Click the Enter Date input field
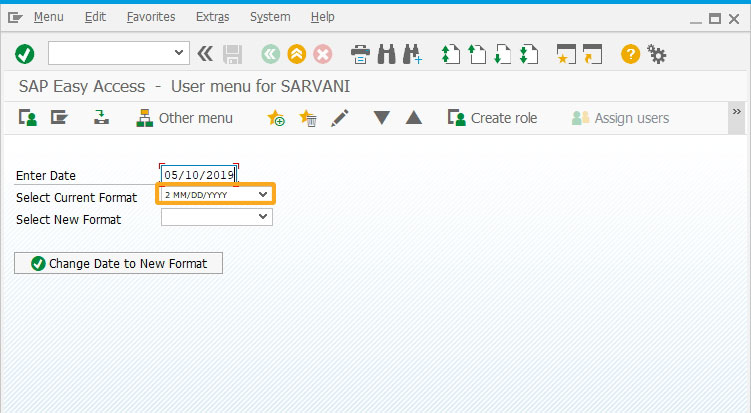 198,175
